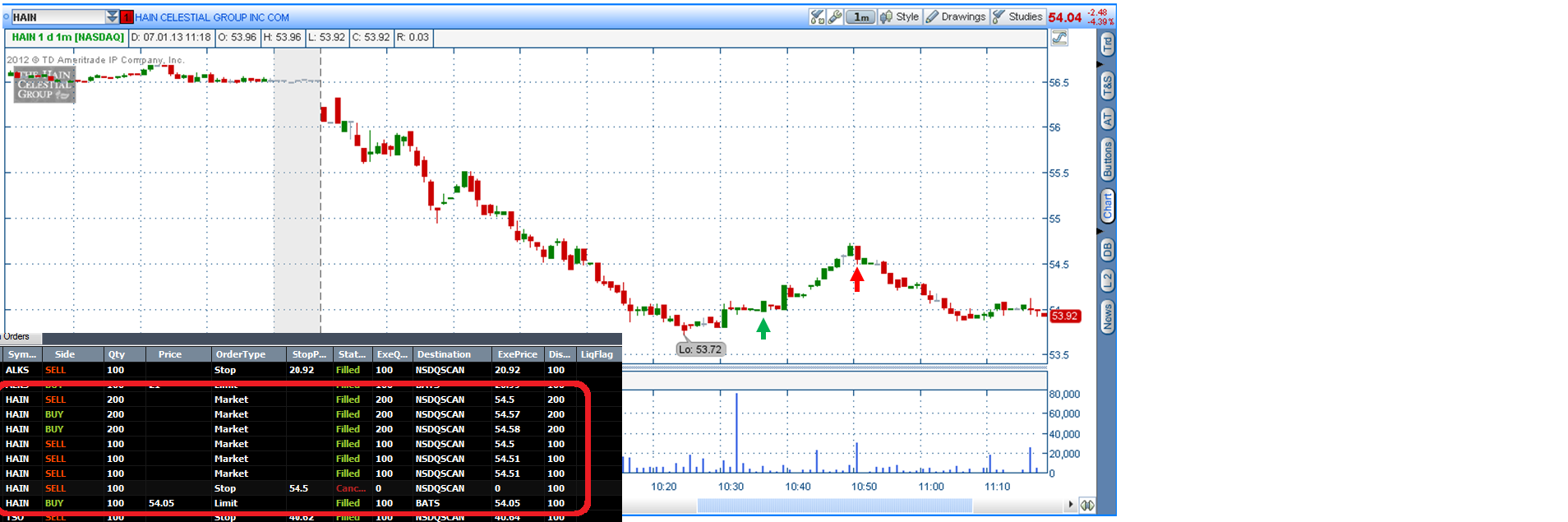Sort orders by Dis column header

tap(560, 354)
